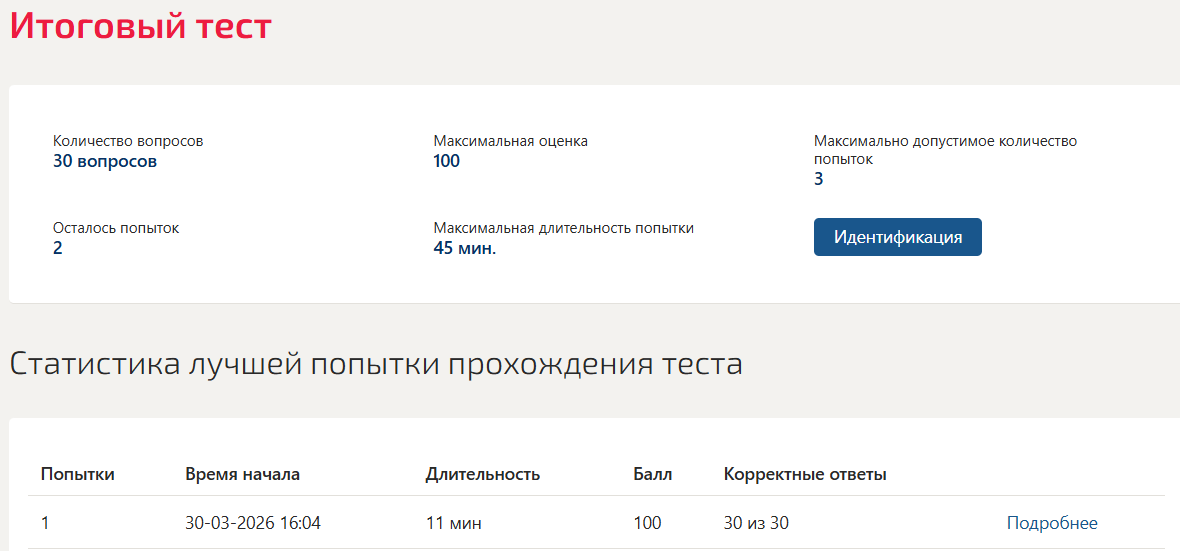Image resolution: width=1180 pixels, height=551 pixels.
Task: Click the Балл column header
Action: [653, 474]
